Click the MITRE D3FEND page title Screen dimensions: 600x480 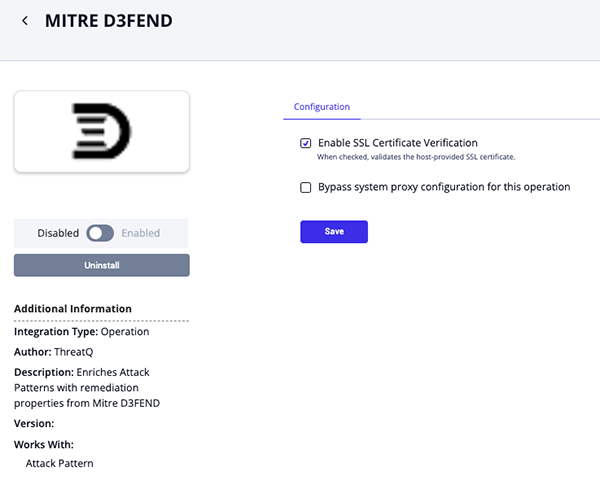[x=109, y=21]
